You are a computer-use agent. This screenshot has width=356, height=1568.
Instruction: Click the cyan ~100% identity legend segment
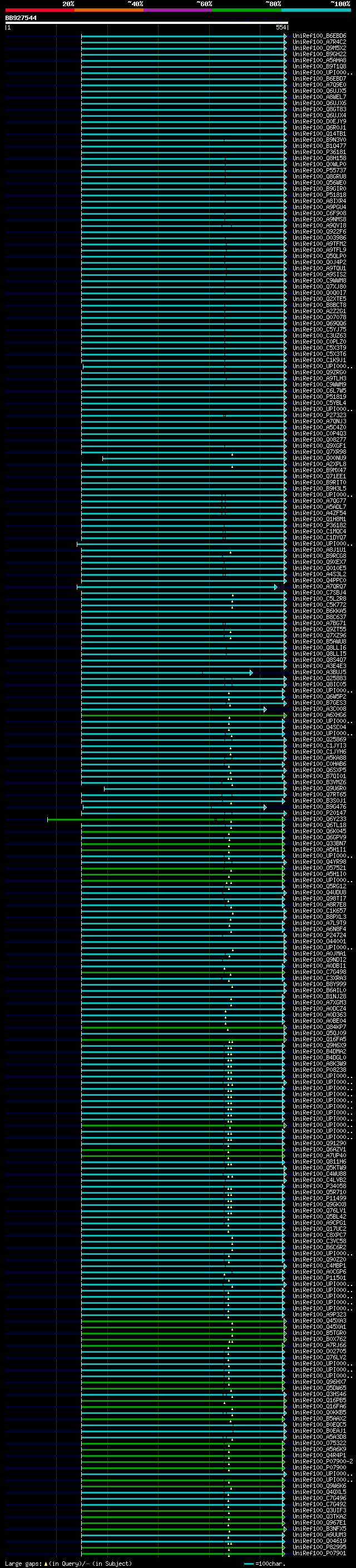[x=315, y=10]
